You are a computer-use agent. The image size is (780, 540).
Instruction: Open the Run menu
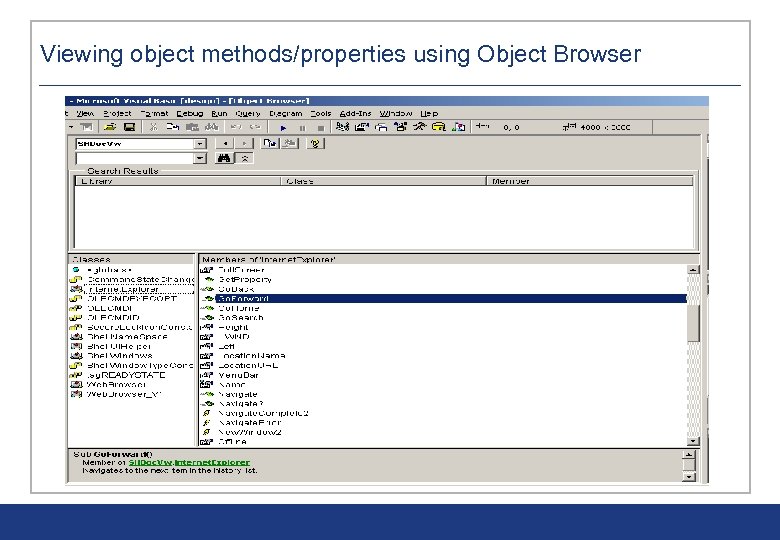coord(219,113)
